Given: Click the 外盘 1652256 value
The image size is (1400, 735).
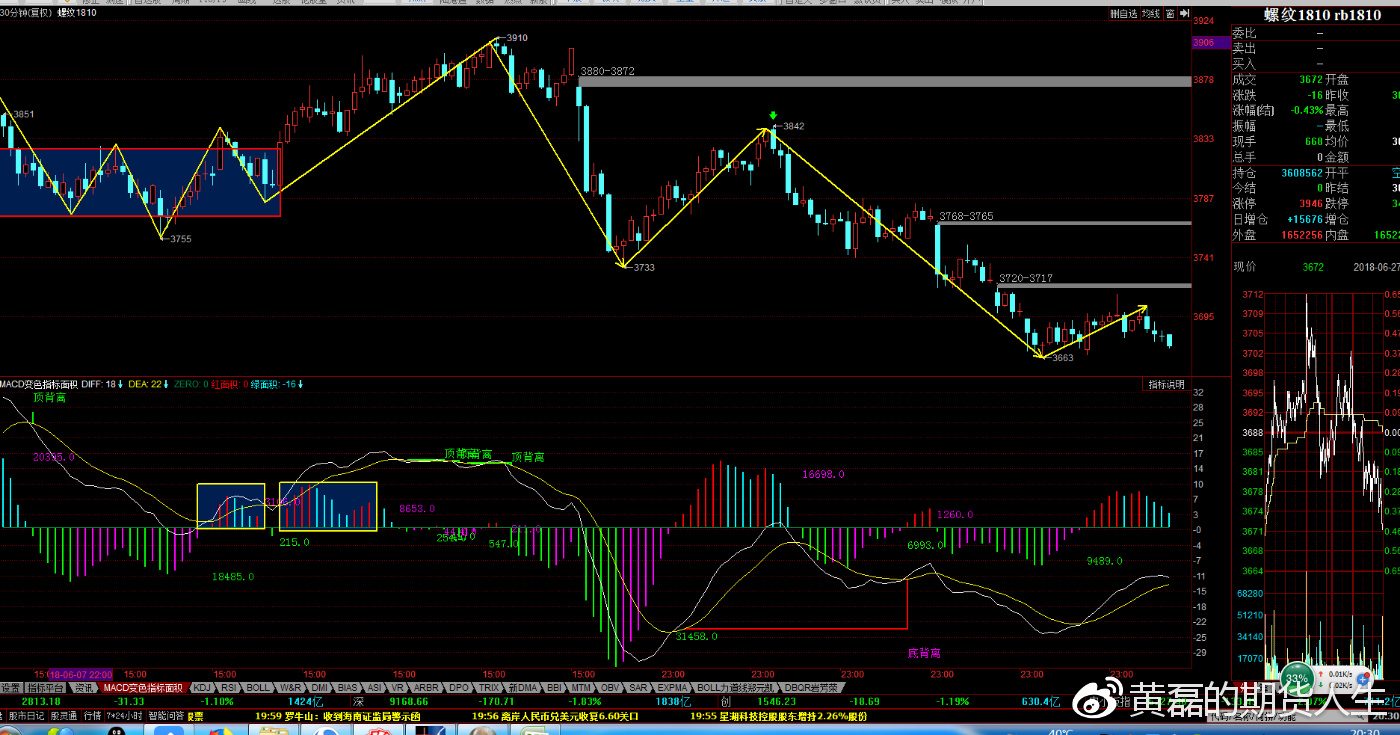Looking at the screenshot, I should pos(1302,235).
